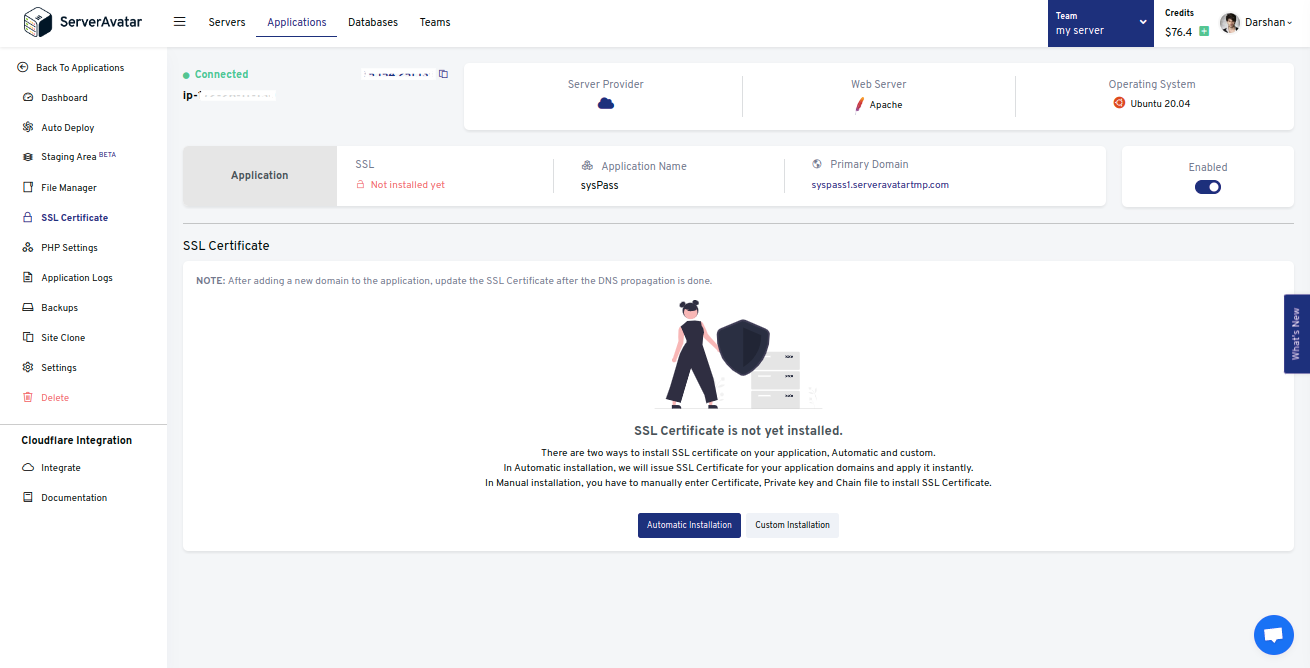
Task: Open the SSL Certificate sidebar section
Action: (74, 217)
